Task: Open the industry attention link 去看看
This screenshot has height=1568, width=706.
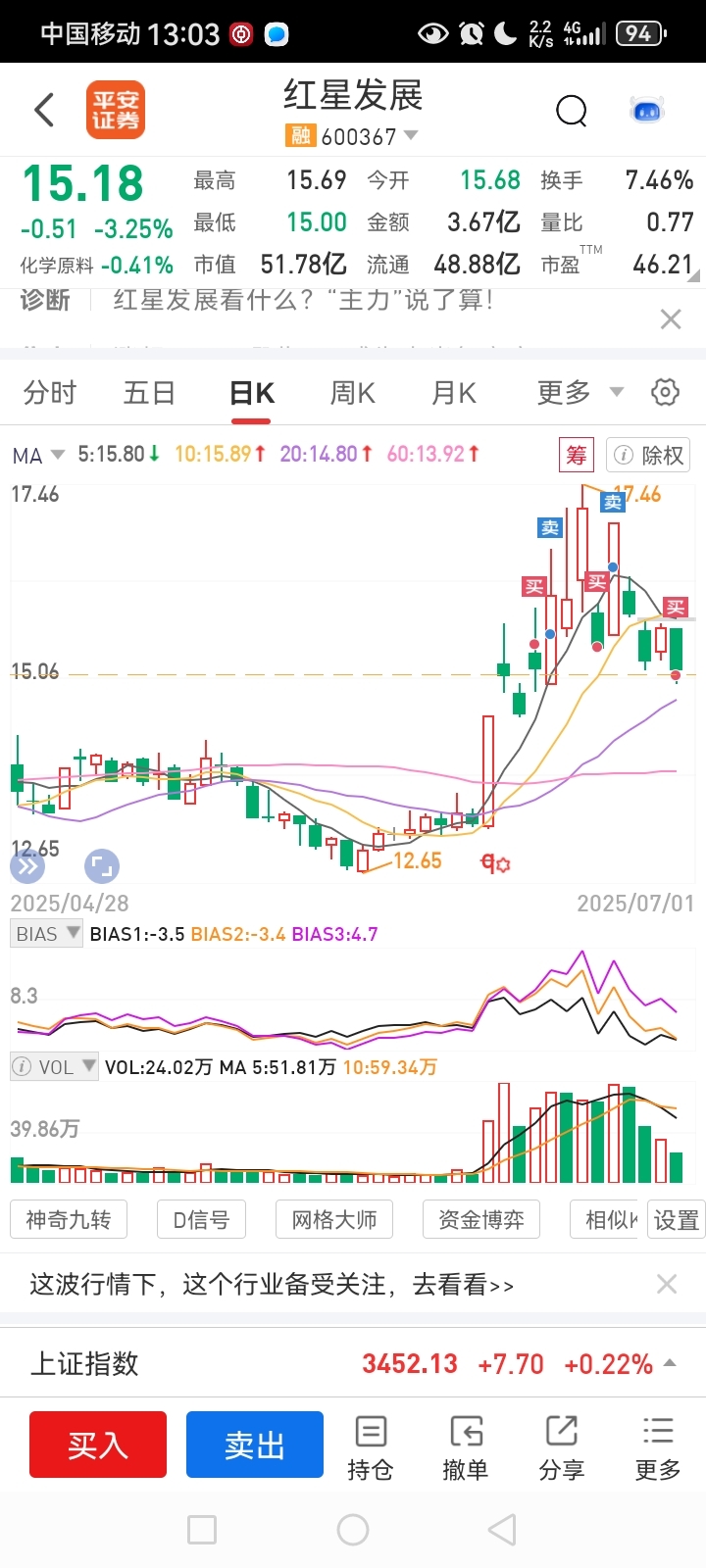Action: point(463,1285)
